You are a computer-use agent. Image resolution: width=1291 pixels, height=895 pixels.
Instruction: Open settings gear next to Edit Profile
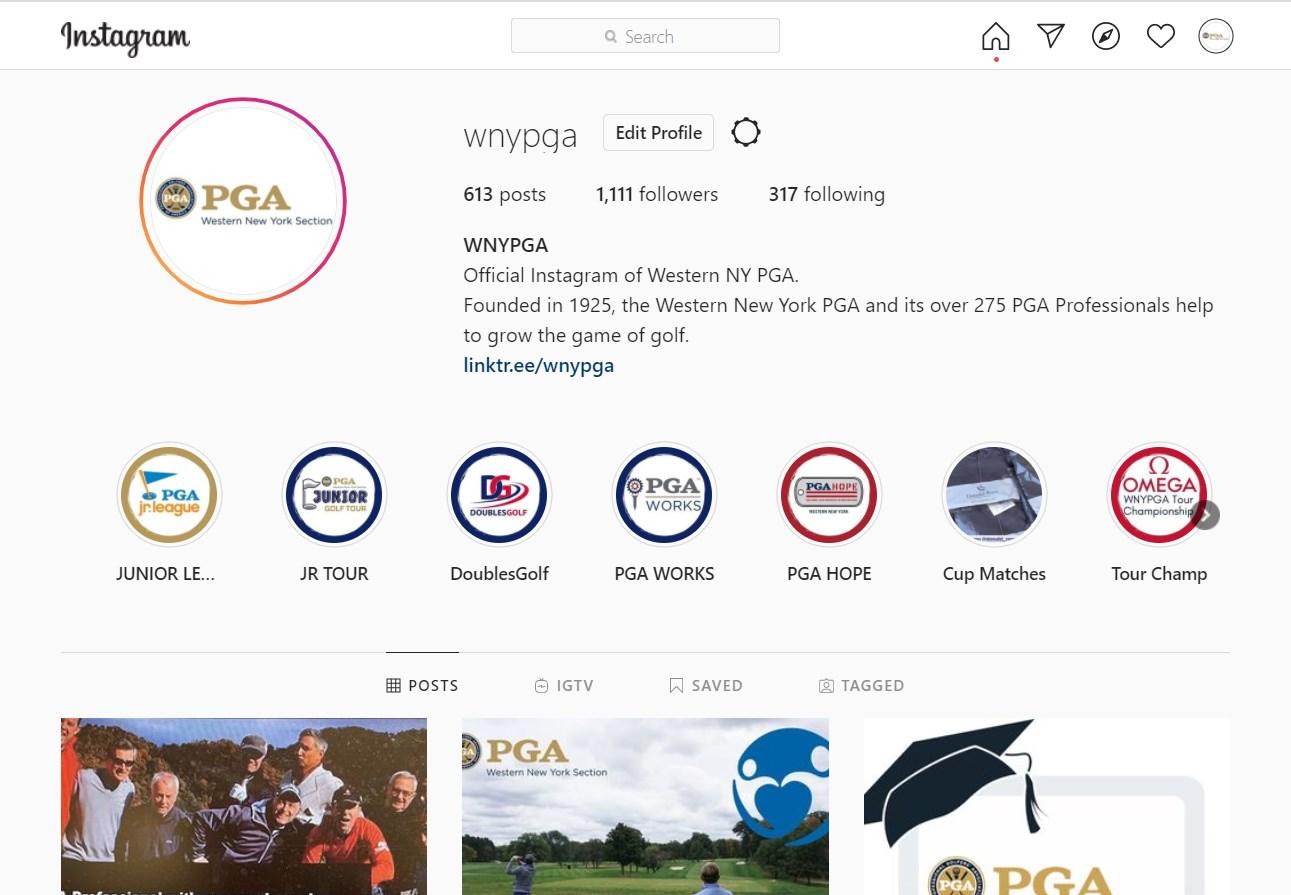pos(746,132)
